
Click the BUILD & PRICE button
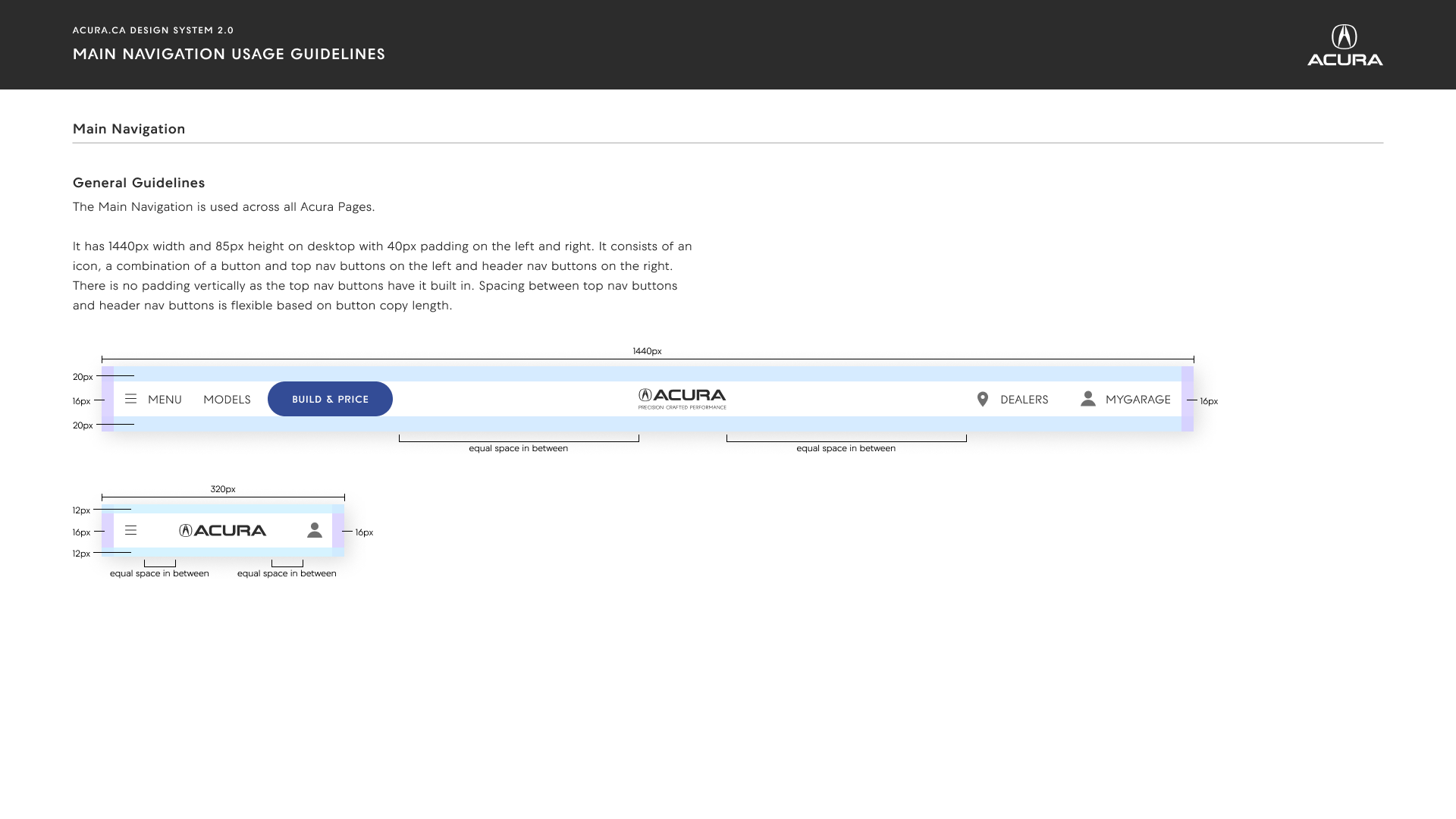click(x=330, y=399)
